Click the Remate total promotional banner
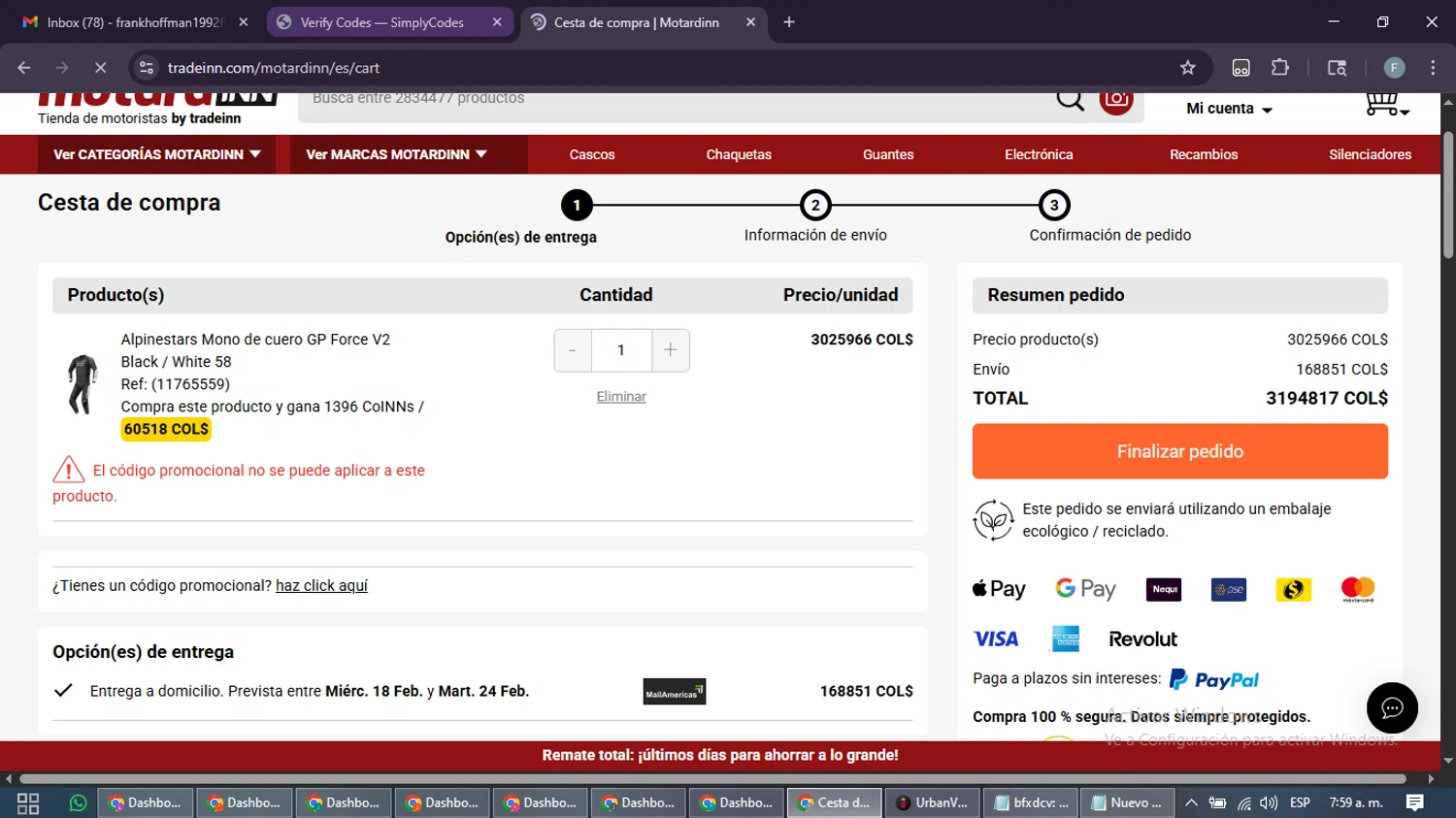1456x818 pixels. (x=720, y=755)
